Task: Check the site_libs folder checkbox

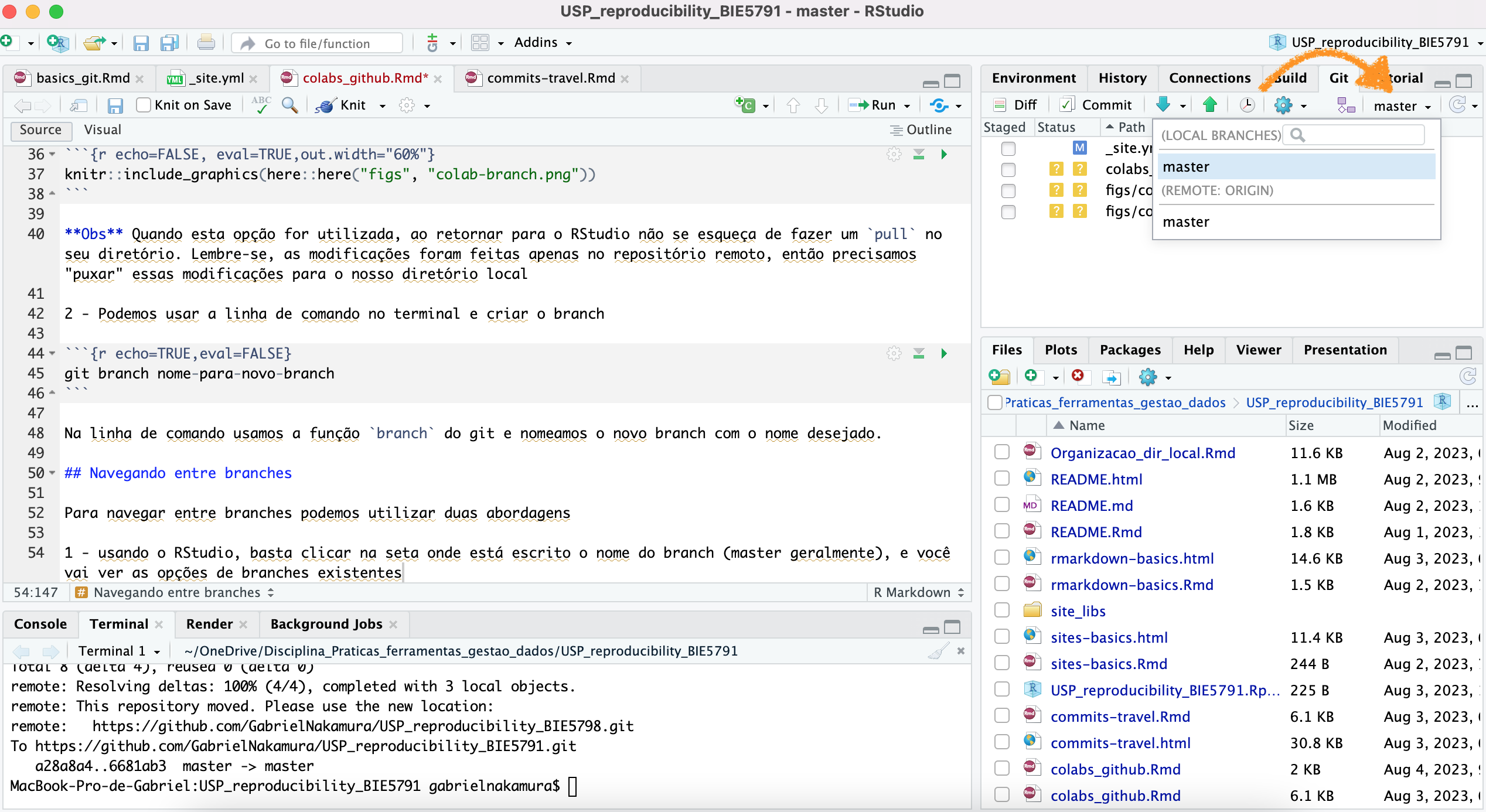Action: click(x=1001, y=610)
